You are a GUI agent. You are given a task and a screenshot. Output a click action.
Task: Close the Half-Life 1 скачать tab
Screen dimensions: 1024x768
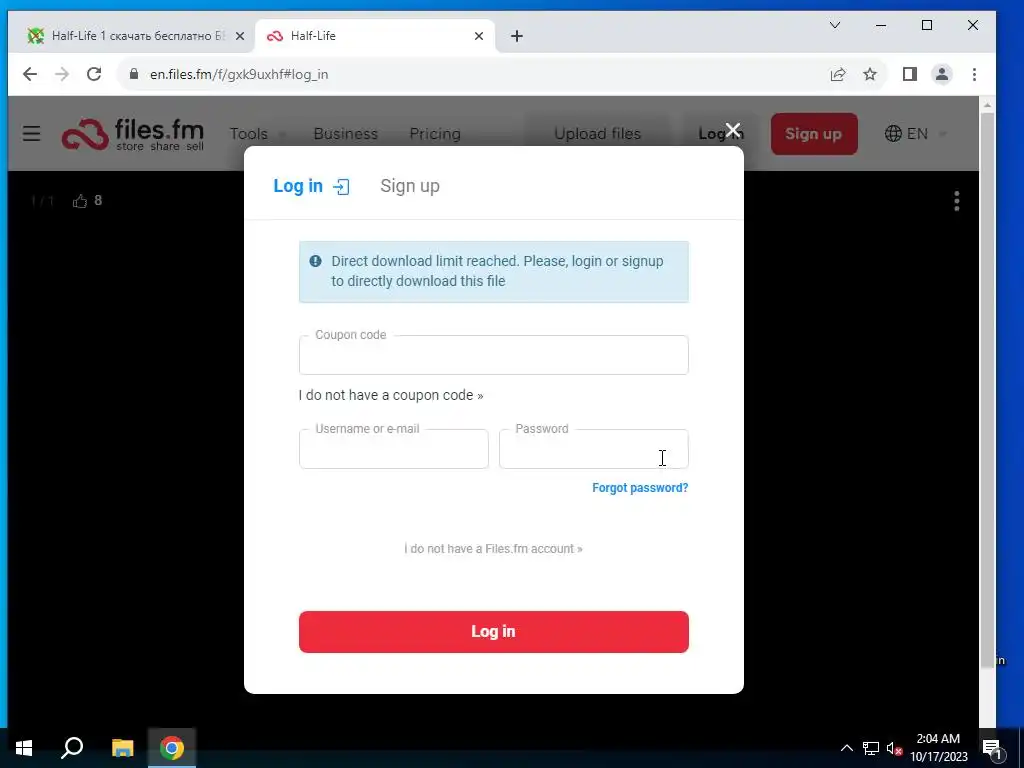click(240, 36)
